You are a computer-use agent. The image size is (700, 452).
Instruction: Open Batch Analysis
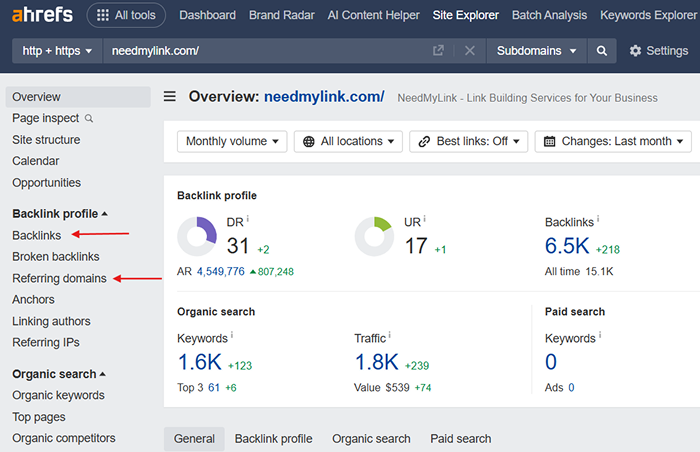pos(549,15)
